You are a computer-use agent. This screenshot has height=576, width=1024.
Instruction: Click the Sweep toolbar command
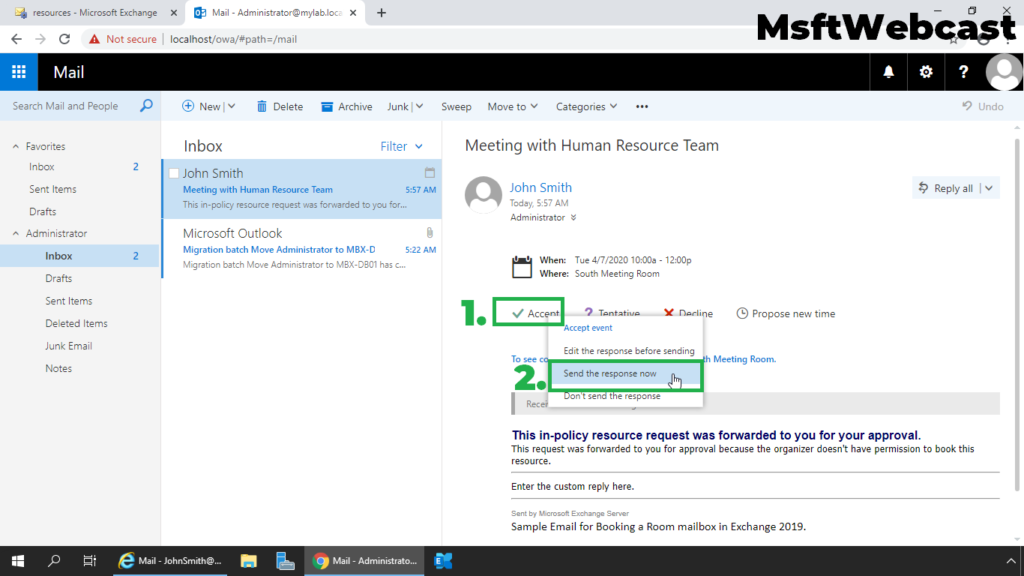coord(456,106)
